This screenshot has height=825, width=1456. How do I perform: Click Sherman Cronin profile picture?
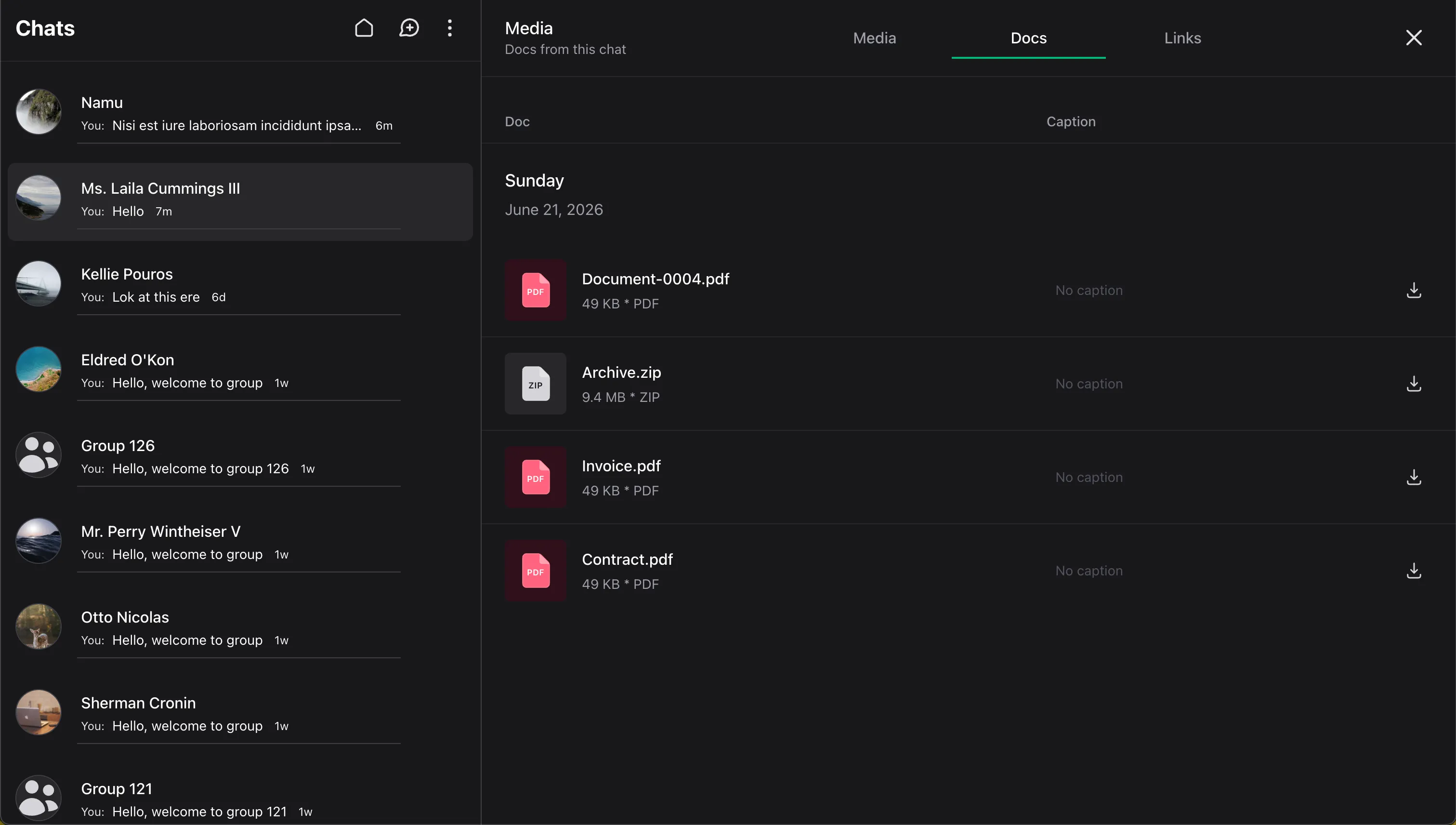[39, 713]
